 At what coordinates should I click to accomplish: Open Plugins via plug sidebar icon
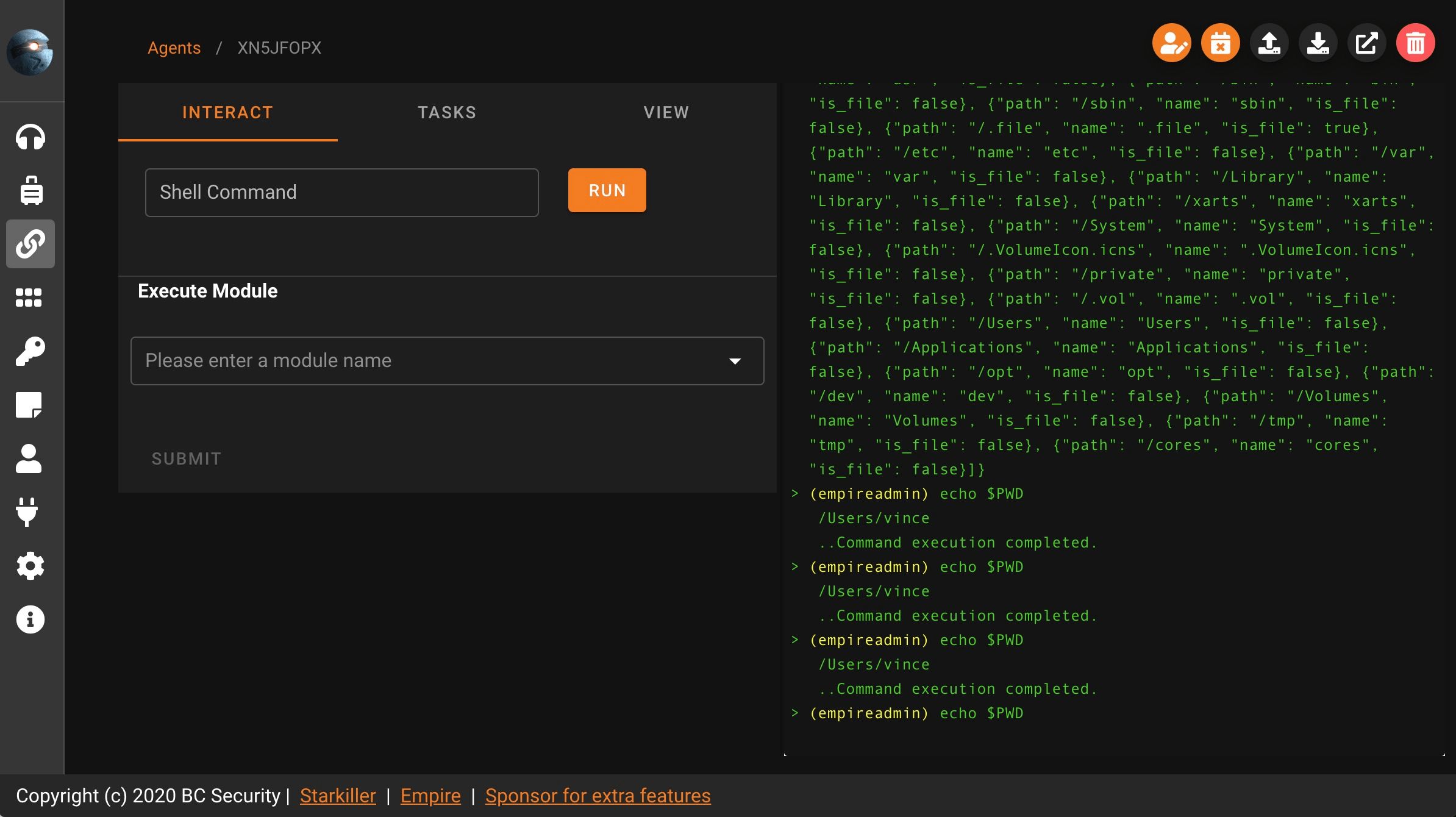[x=27, y=512]
